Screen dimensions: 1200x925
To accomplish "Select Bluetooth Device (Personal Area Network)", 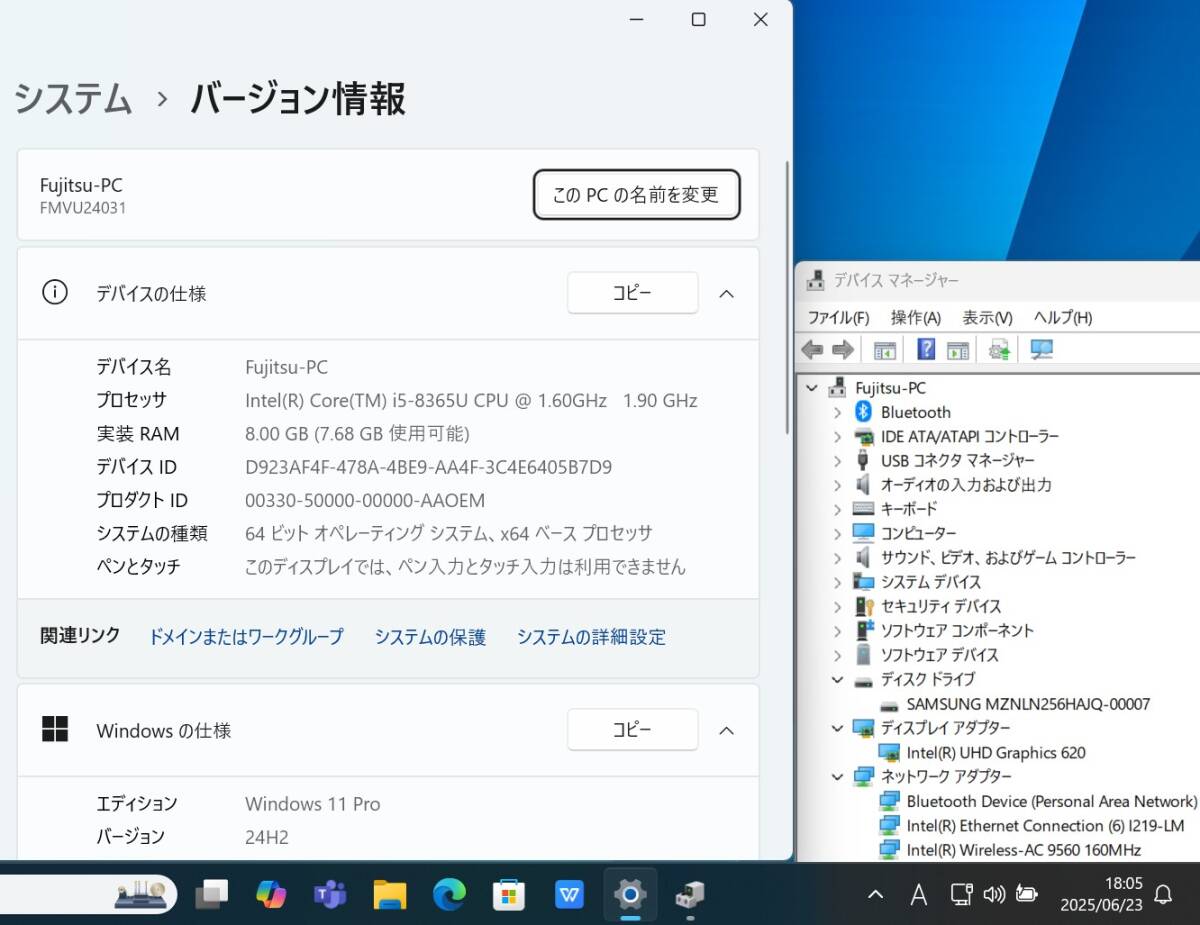I will (x=1037, y=801).
